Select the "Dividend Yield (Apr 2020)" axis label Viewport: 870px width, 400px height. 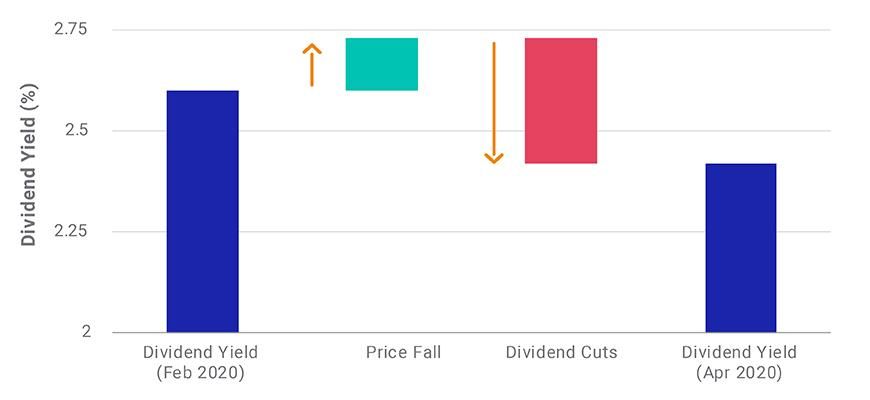point(740,362)
